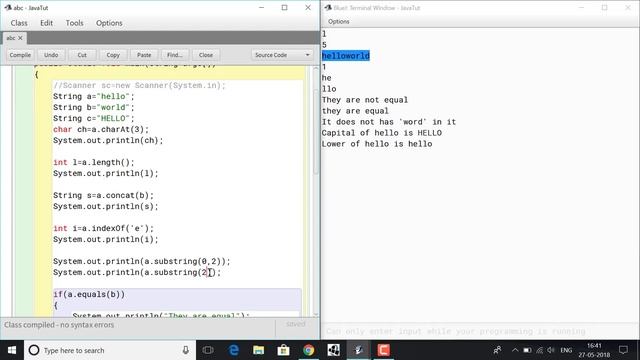Image resolution: width=640 pixels, height=360 pixels.
Task: Open the Edit menu
Action: click(47, 23)
